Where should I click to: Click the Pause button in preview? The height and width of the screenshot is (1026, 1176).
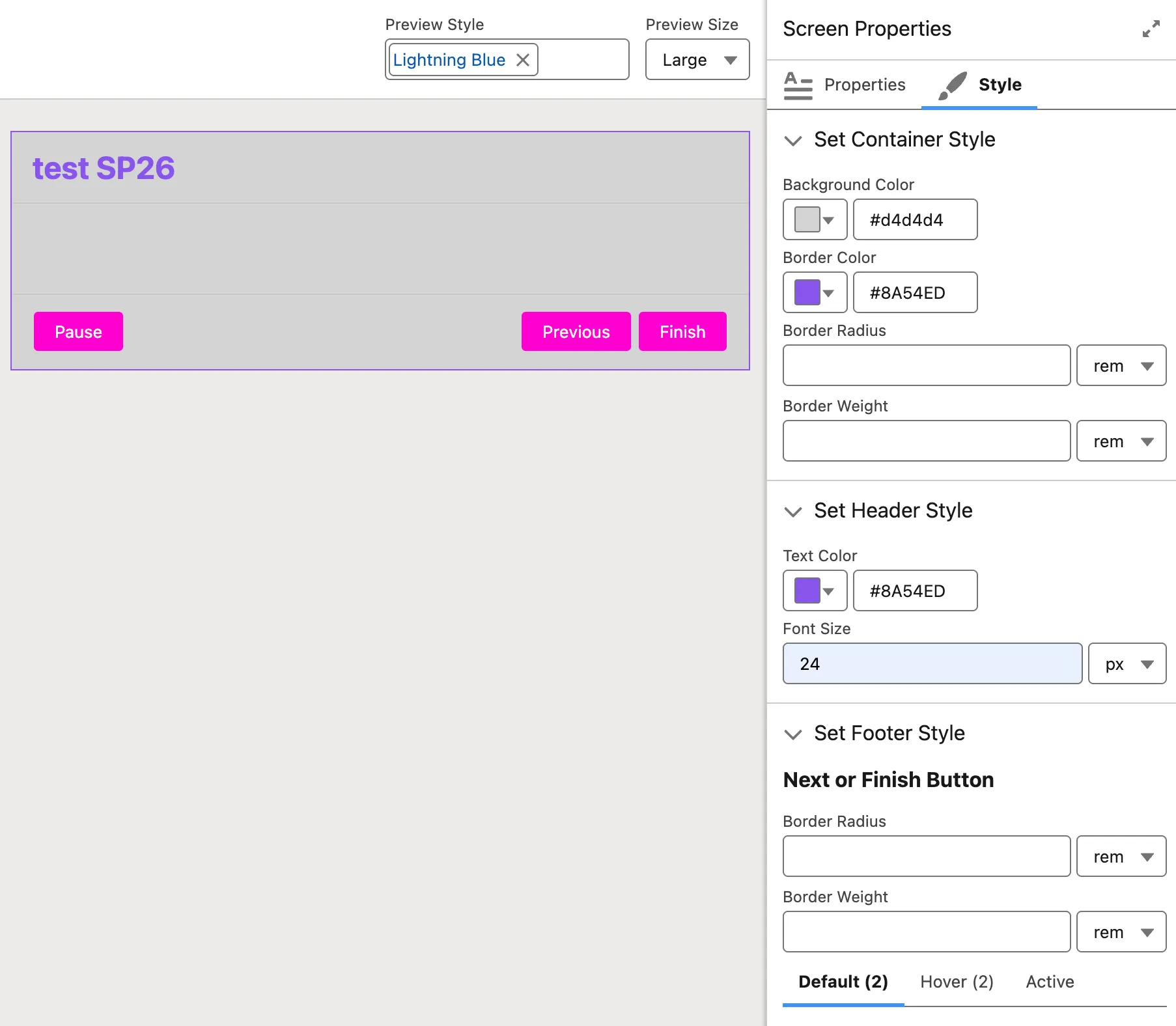(x=78, y=332)
